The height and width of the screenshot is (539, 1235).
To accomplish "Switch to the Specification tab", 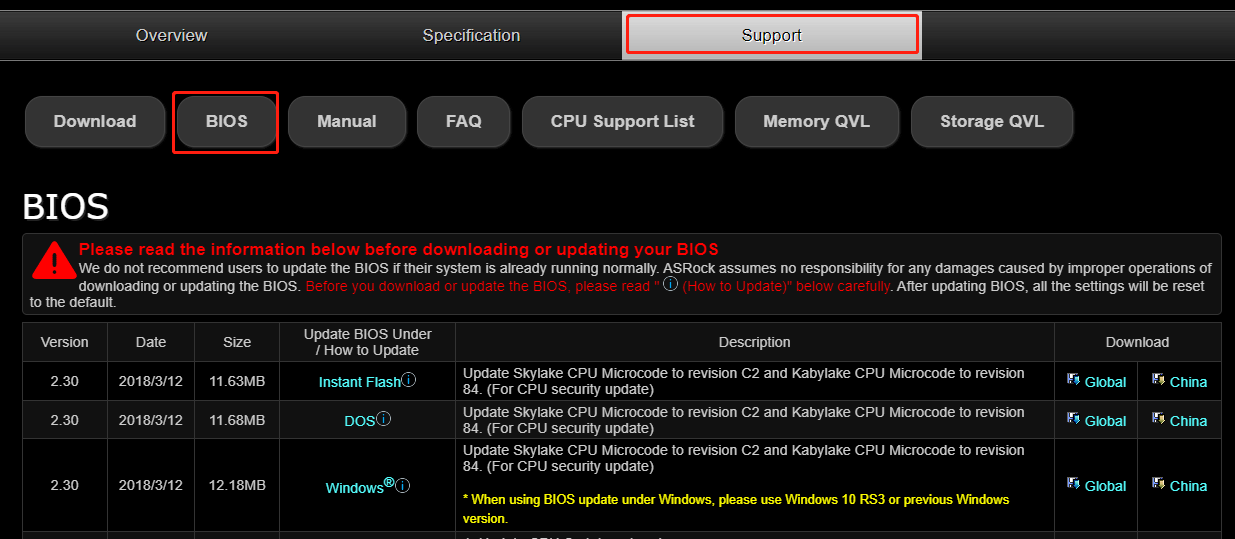I will point(471,35).
